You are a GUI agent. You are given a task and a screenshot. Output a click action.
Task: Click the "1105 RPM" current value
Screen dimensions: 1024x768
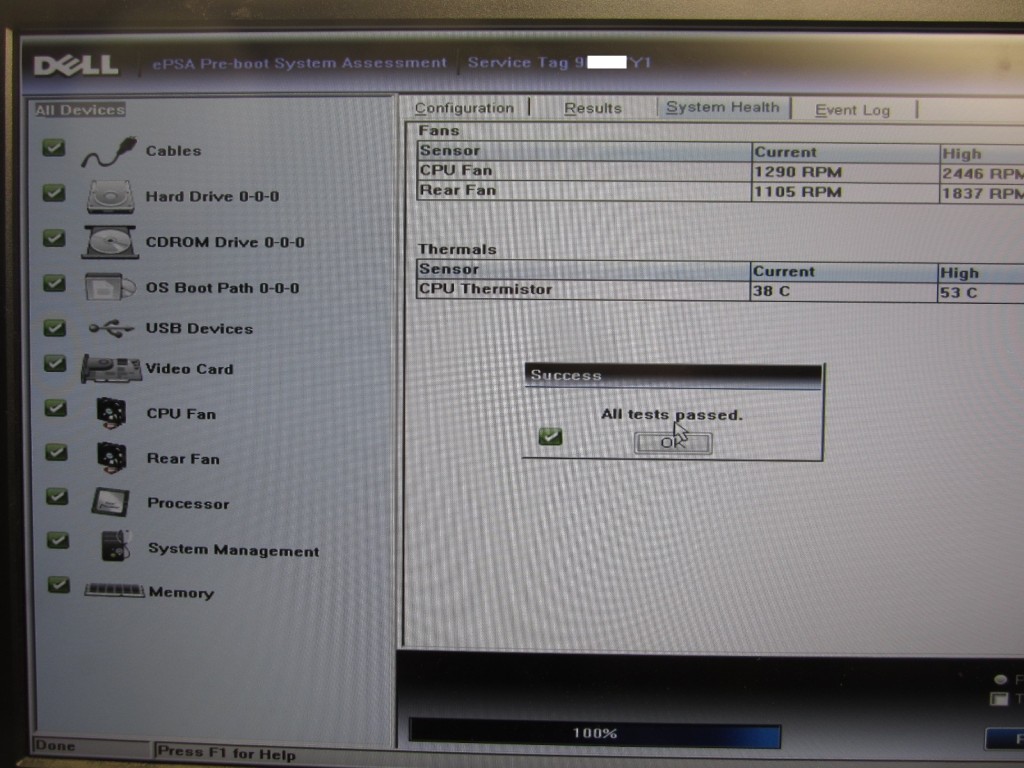click(x=798, y=192)
